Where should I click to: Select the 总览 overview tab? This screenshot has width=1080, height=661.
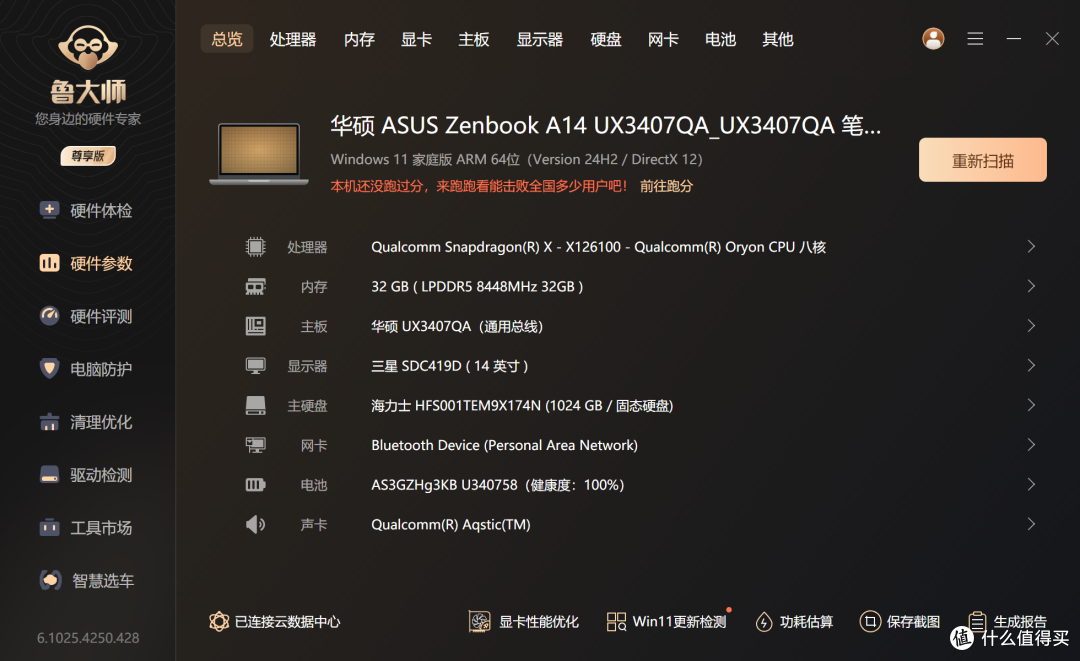[227, 39]
